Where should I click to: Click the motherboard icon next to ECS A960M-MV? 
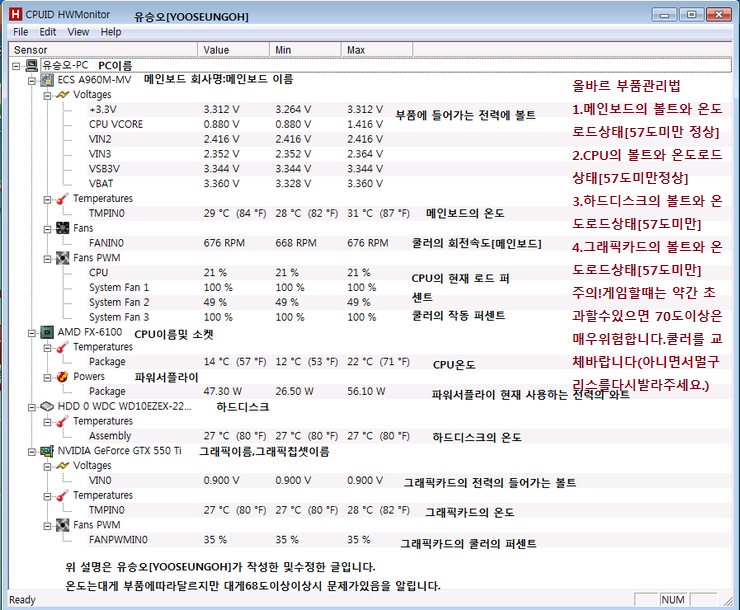pyautogui.click(x=47, y=80)
